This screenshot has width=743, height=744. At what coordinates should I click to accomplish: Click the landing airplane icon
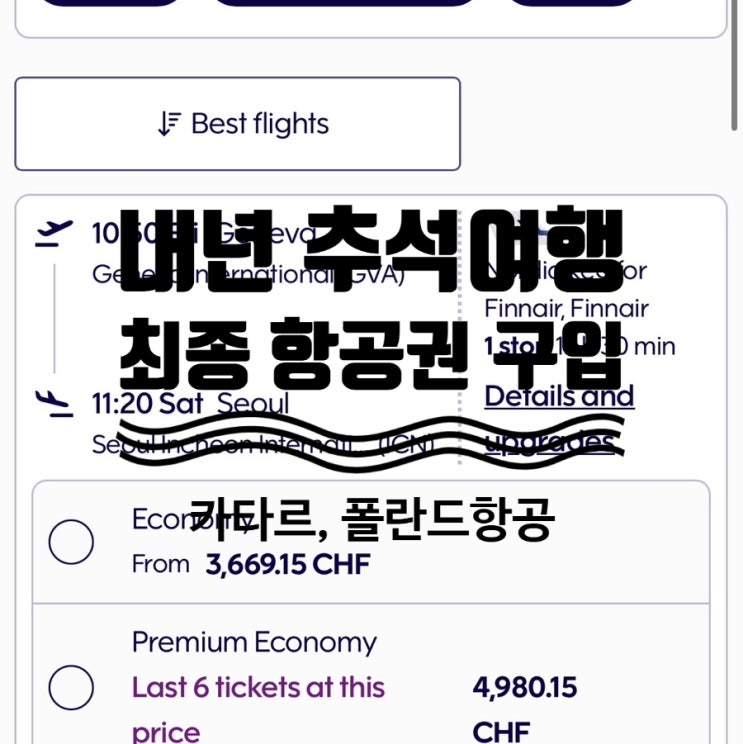(54, 403)
